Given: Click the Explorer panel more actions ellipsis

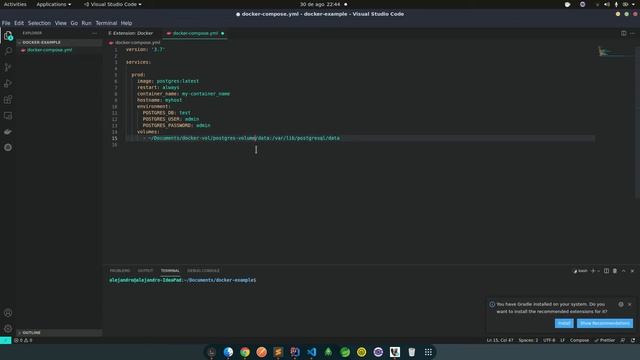Looking at the screenshot, I should (95, 33).
